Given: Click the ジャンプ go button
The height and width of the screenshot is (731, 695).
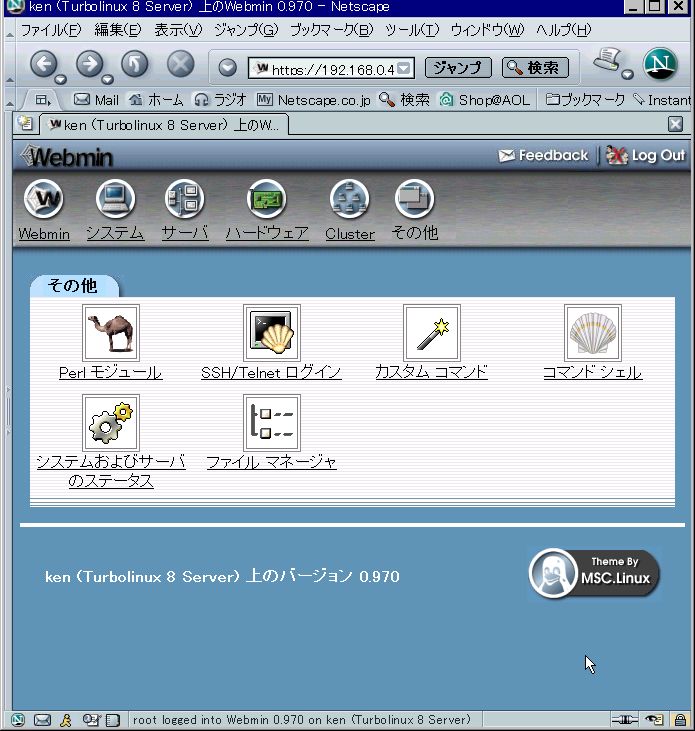Looking at the screenshot, I should pos(458,68).
